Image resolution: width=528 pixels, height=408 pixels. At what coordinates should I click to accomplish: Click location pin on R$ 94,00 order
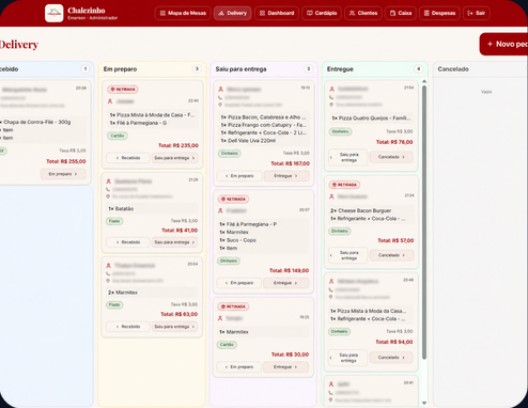(331, 297)
